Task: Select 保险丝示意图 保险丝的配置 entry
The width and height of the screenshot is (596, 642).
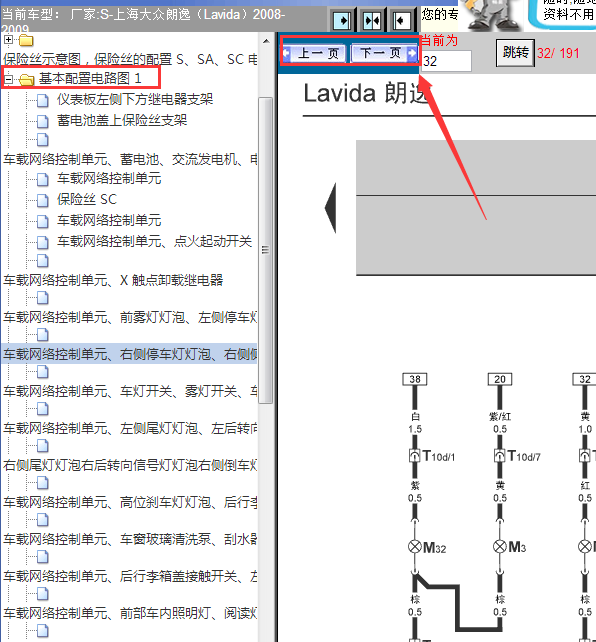Action: [x=130, y=59]
